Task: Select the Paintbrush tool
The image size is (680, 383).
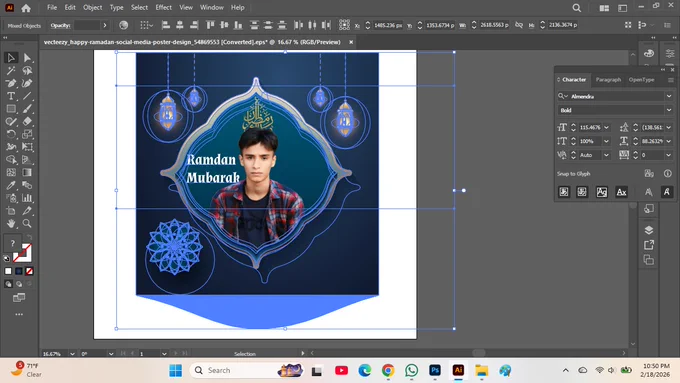Action: pyautogui.click(x=27, y=109)
